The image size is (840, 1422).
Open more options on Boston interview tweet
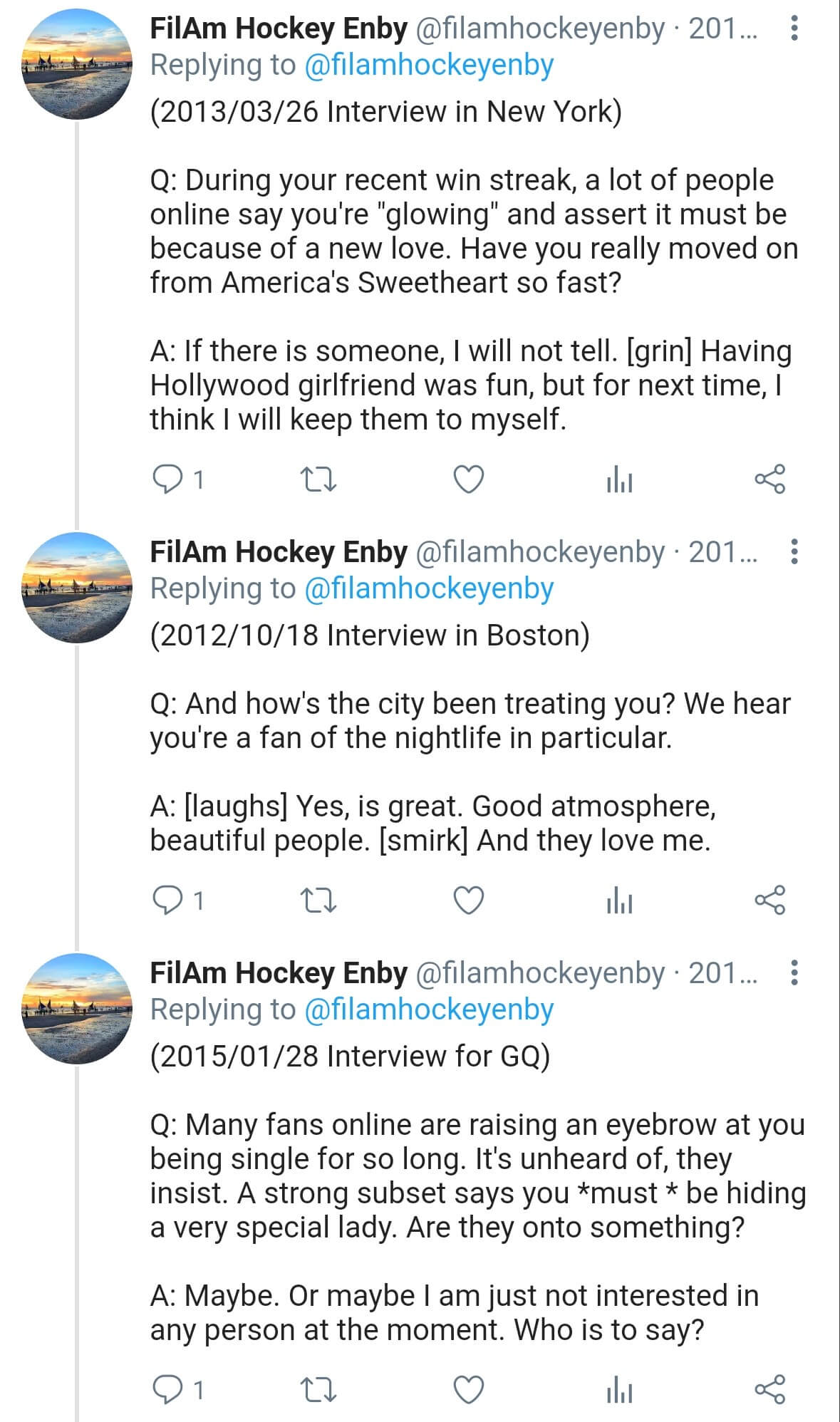pos(794,552)
